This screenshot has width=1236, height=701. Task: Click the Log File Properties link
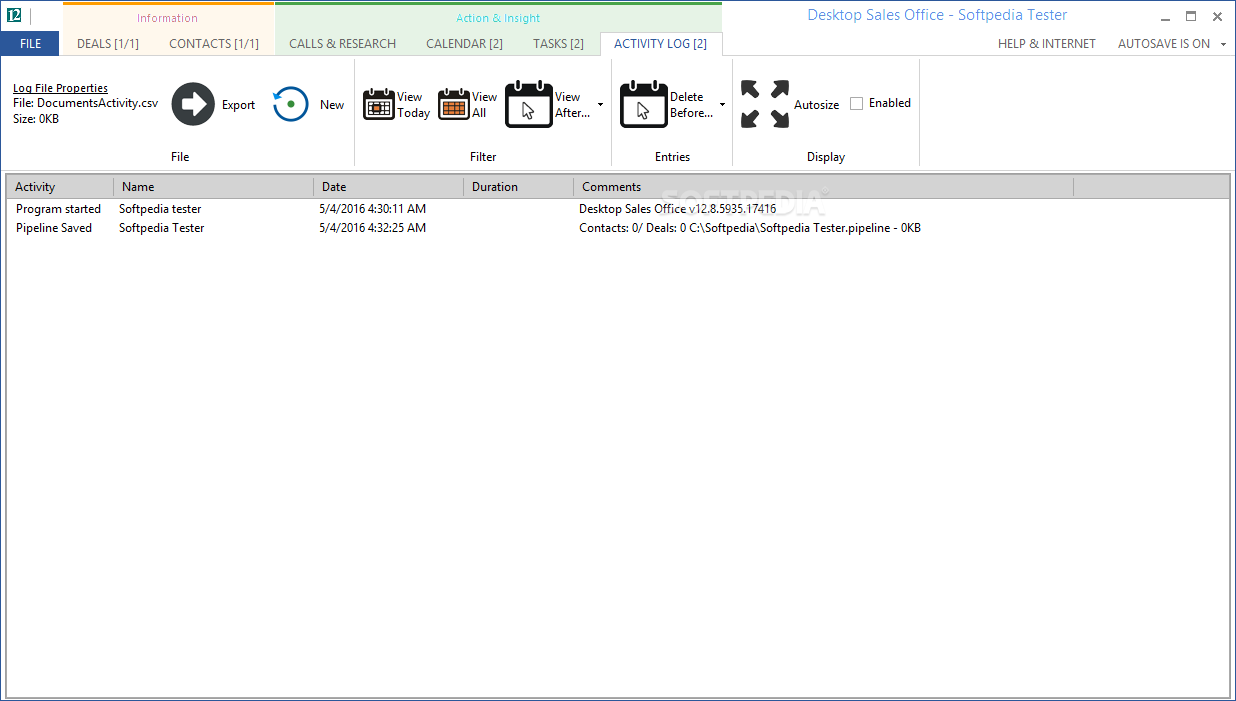point(60,88)
